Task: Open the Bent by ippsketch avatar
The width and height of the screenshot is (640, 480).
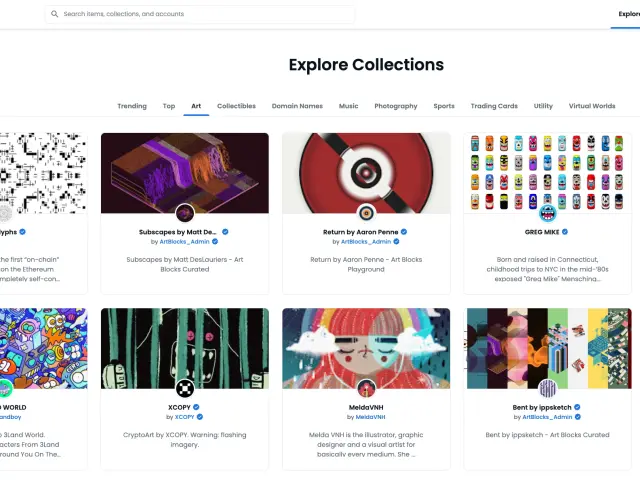Action: coord(548,388)
